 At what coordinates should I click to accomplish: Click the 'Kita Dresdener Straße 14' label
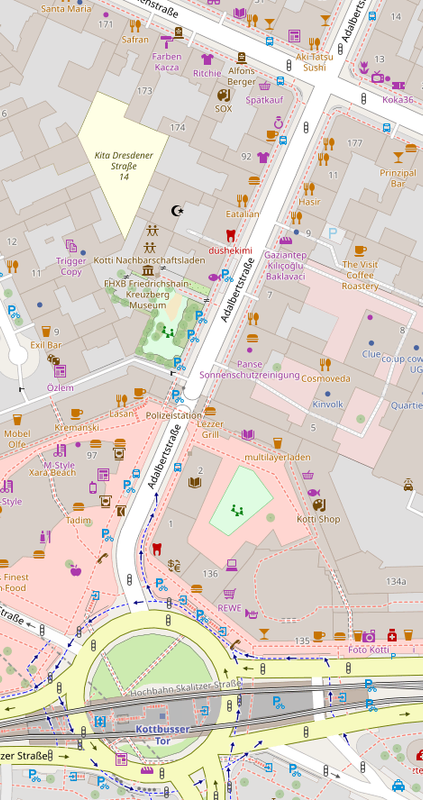click(124, 166)
